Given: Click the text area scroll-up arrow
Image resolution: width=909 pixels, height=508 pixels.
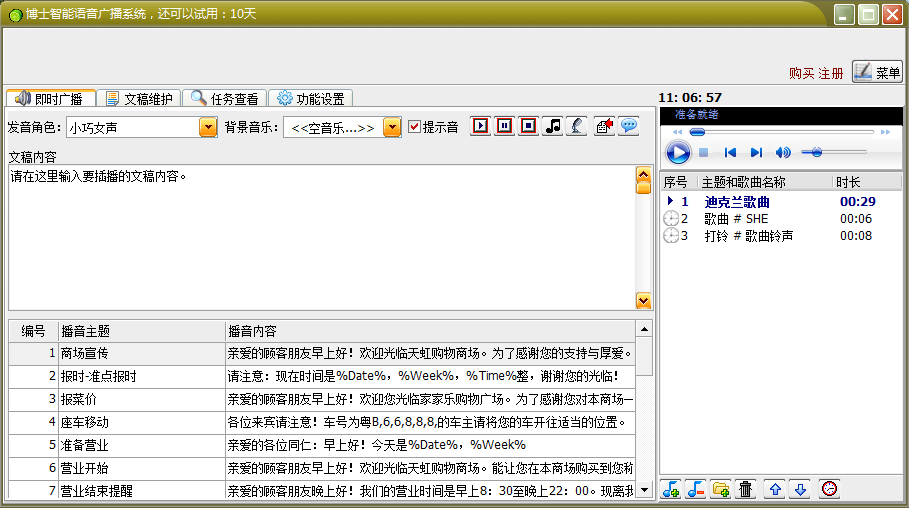Looking at the screenshot, I should 643,174.
